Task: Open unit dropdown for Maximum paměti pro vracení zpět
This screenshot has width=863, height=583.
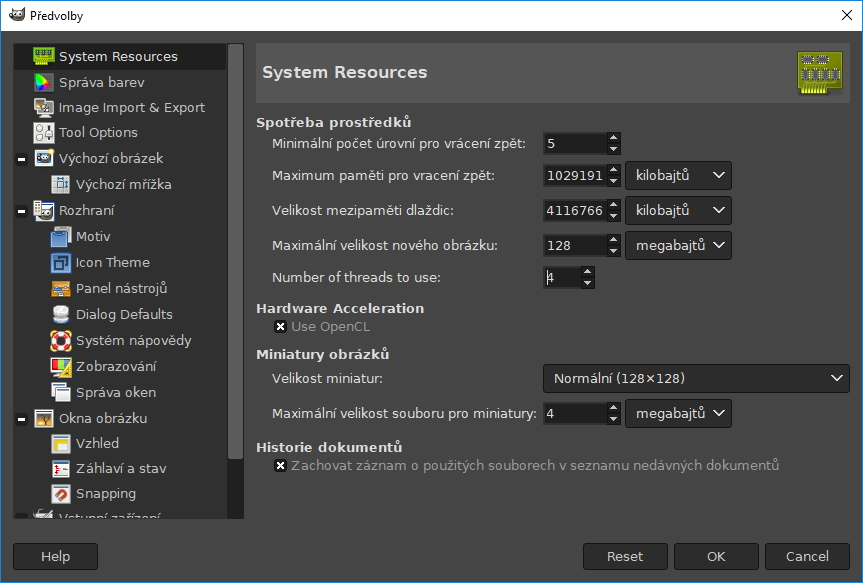Action: point(678,176)
